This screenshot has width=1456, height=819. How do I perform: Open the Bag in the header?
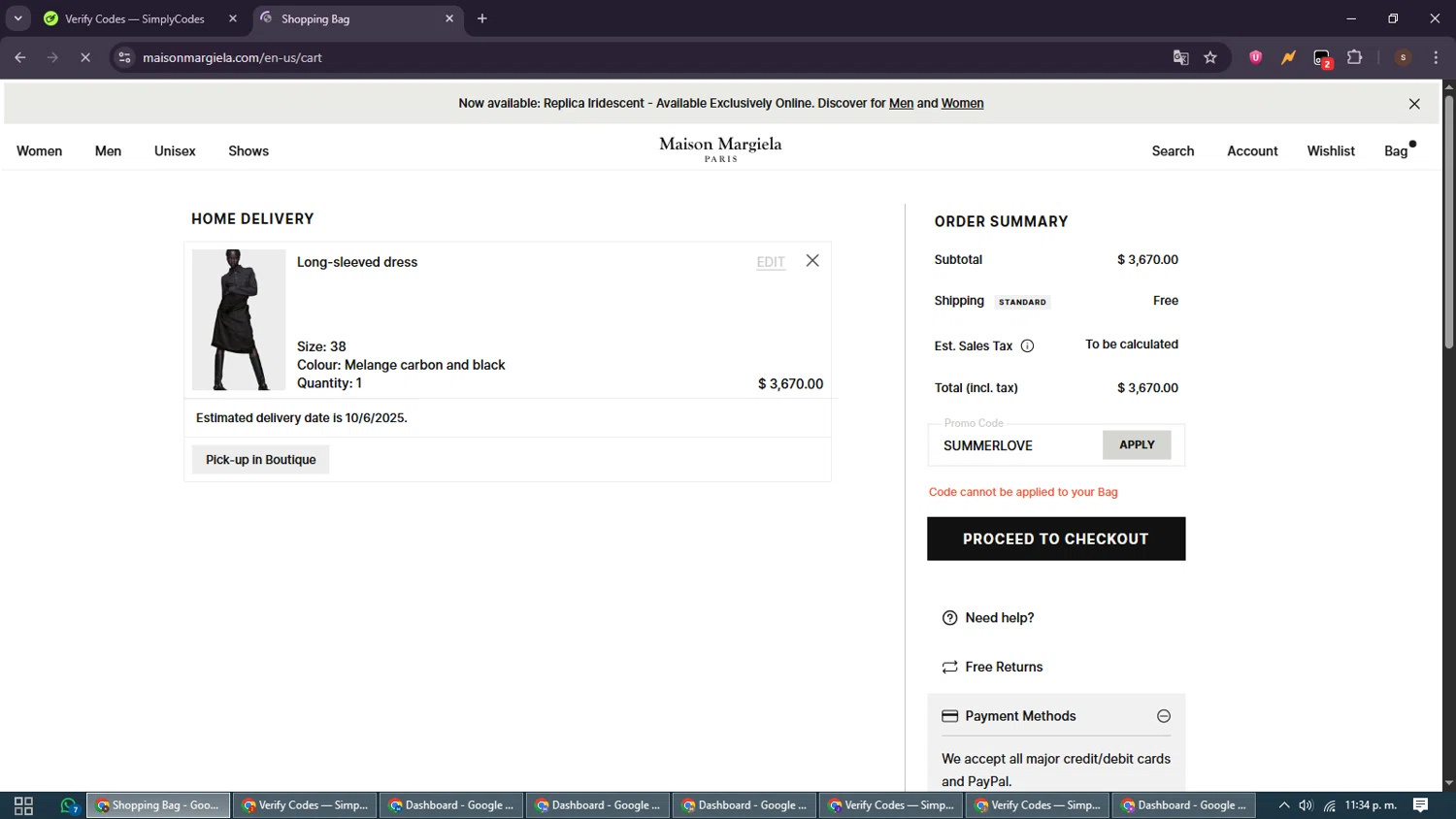pyautogui.click(x=1396, y=151)
